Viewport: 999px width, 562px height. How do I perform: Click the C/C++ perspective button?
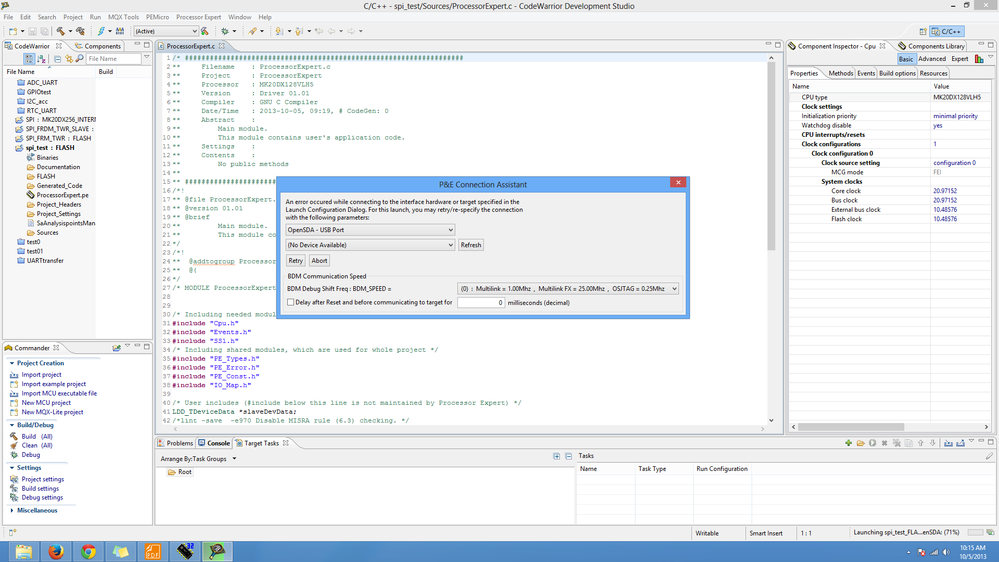[947, 31]
